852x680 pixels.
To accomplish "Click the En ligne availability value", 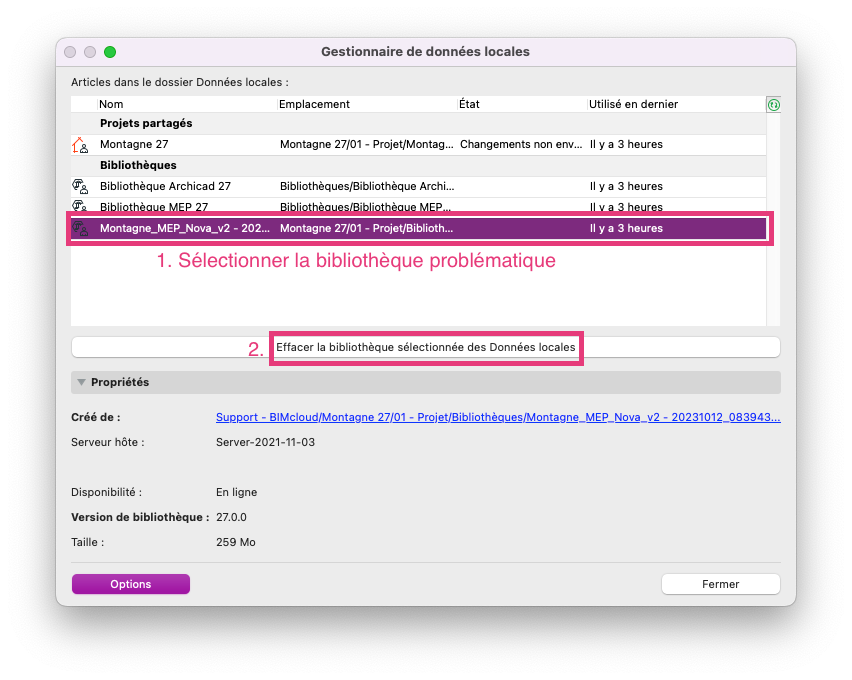I will [236, 492].
